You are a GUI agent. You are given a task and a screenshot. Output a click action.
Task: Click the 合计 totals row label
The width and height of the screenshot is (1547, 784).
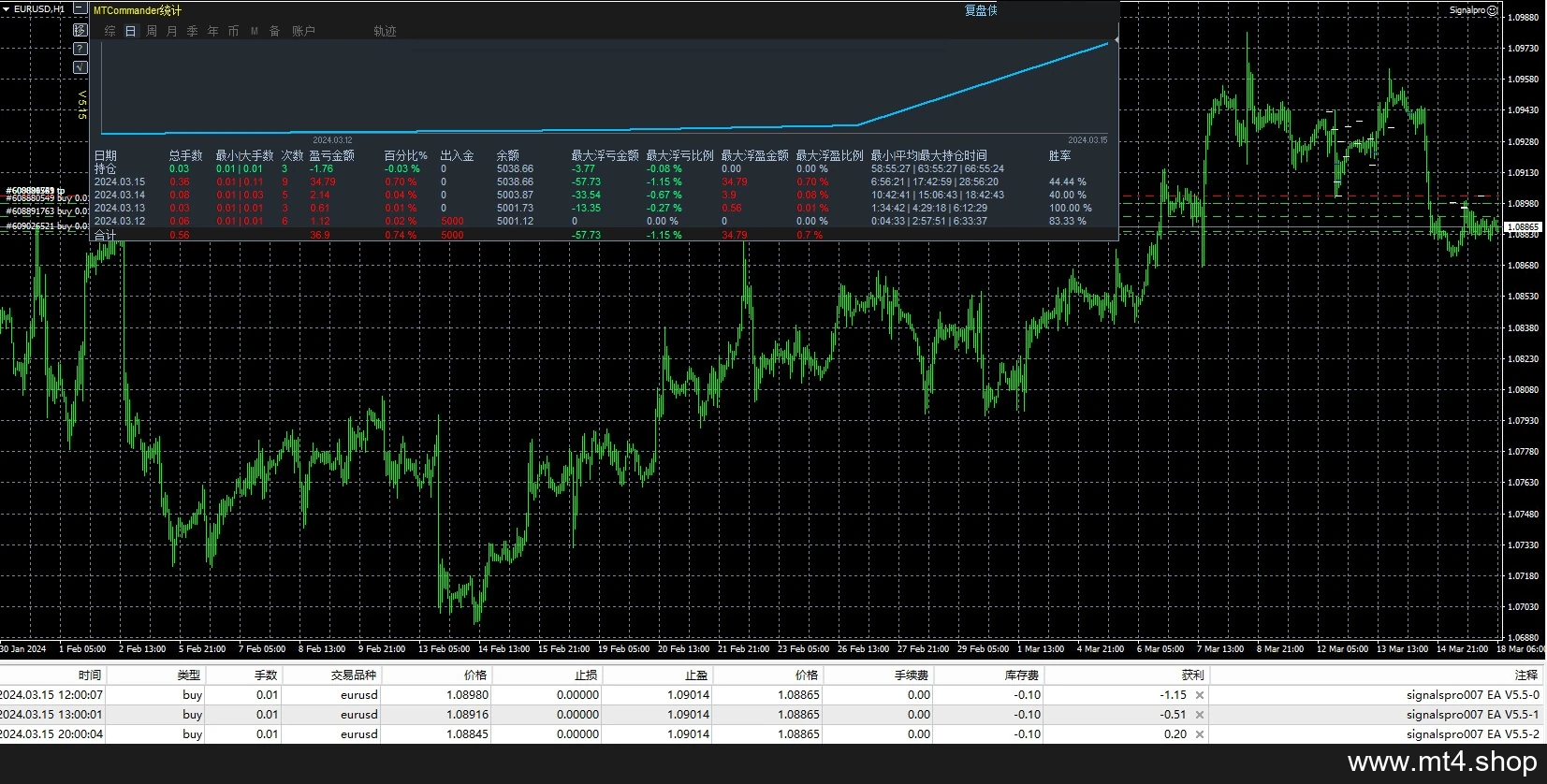tap(105, 235)
